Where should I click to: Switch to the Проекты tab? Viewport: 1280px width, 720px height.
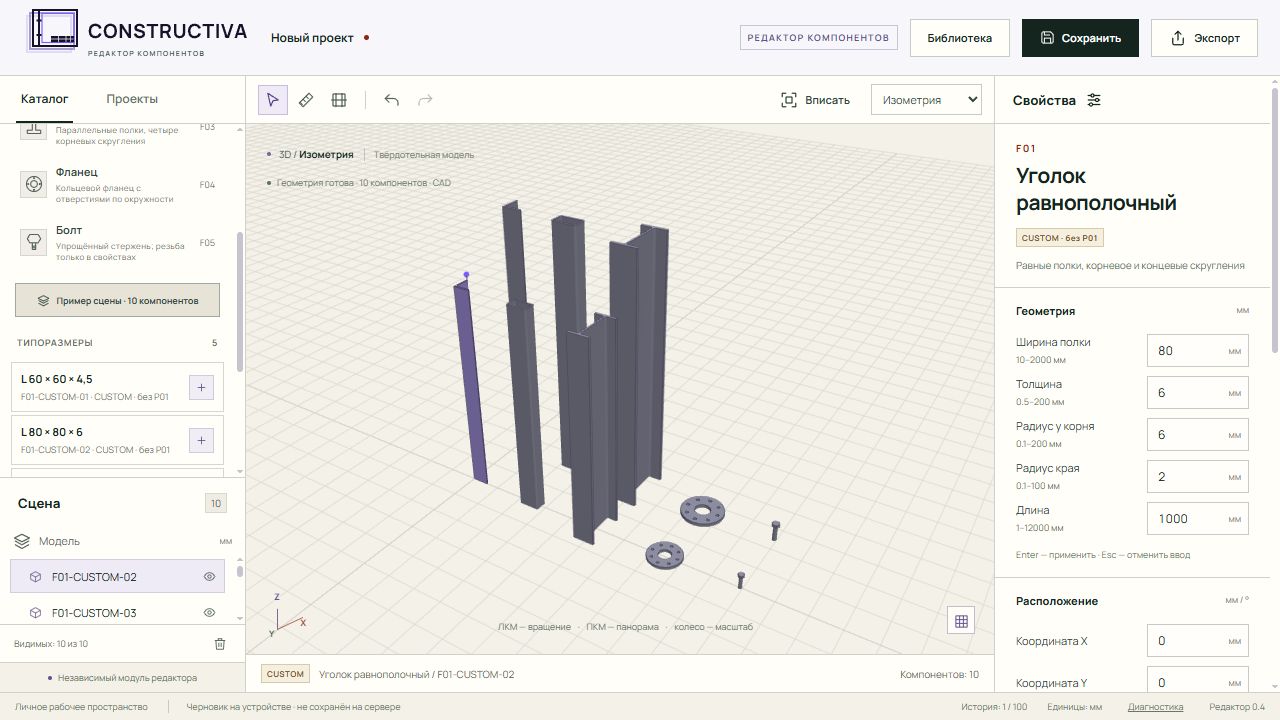click(132, 99)
